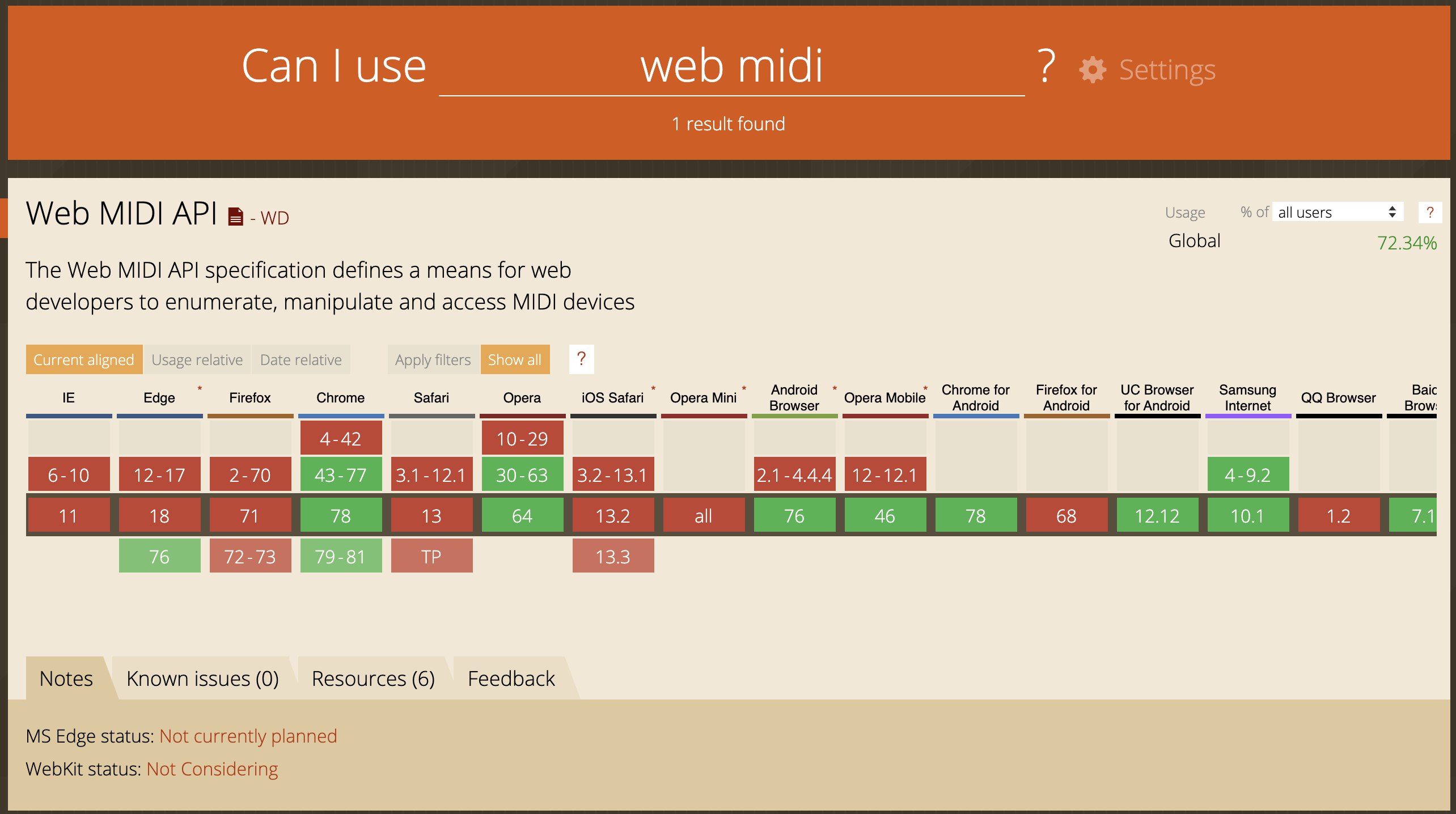Open the Resources (6) tab
The width and height of the screenshot is (1456, 814).
pos(373,678)
